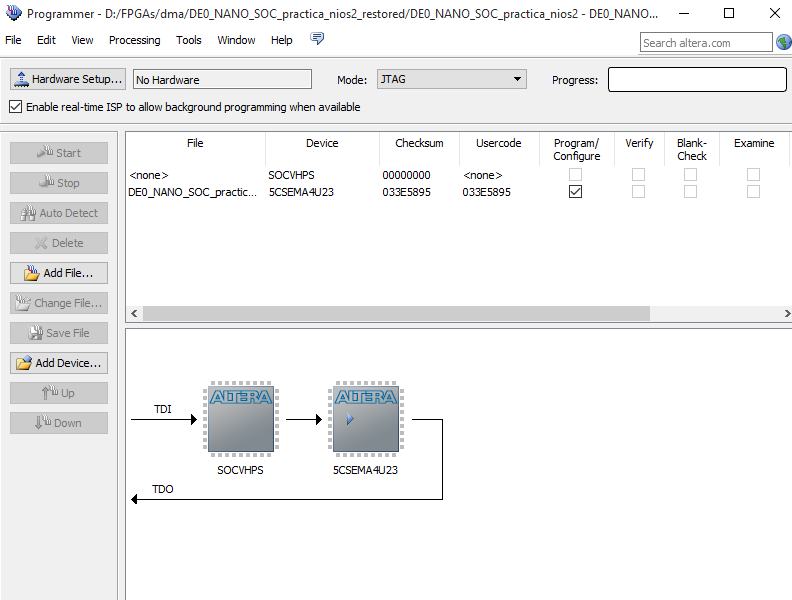Open the Tools menu

click(x=188, y=40)
